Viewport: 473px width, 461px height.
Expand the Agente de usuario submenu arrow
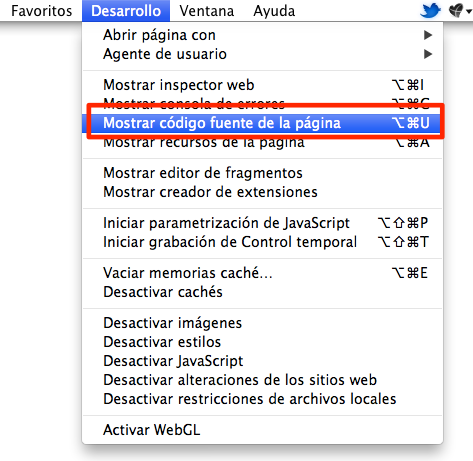click(428, 54)
